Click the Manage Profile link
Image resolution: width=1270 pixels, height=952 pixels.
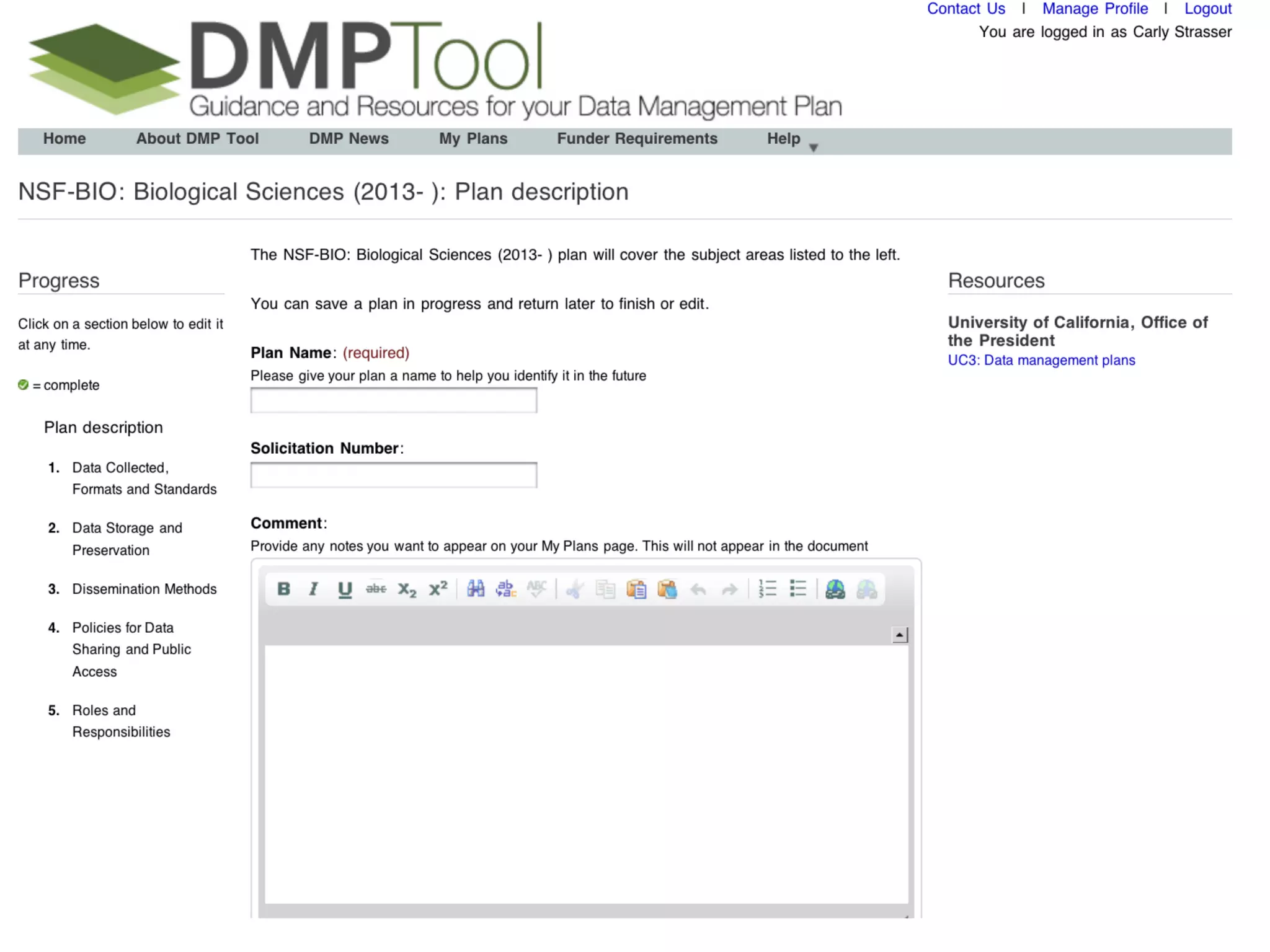pos(1095,9)
